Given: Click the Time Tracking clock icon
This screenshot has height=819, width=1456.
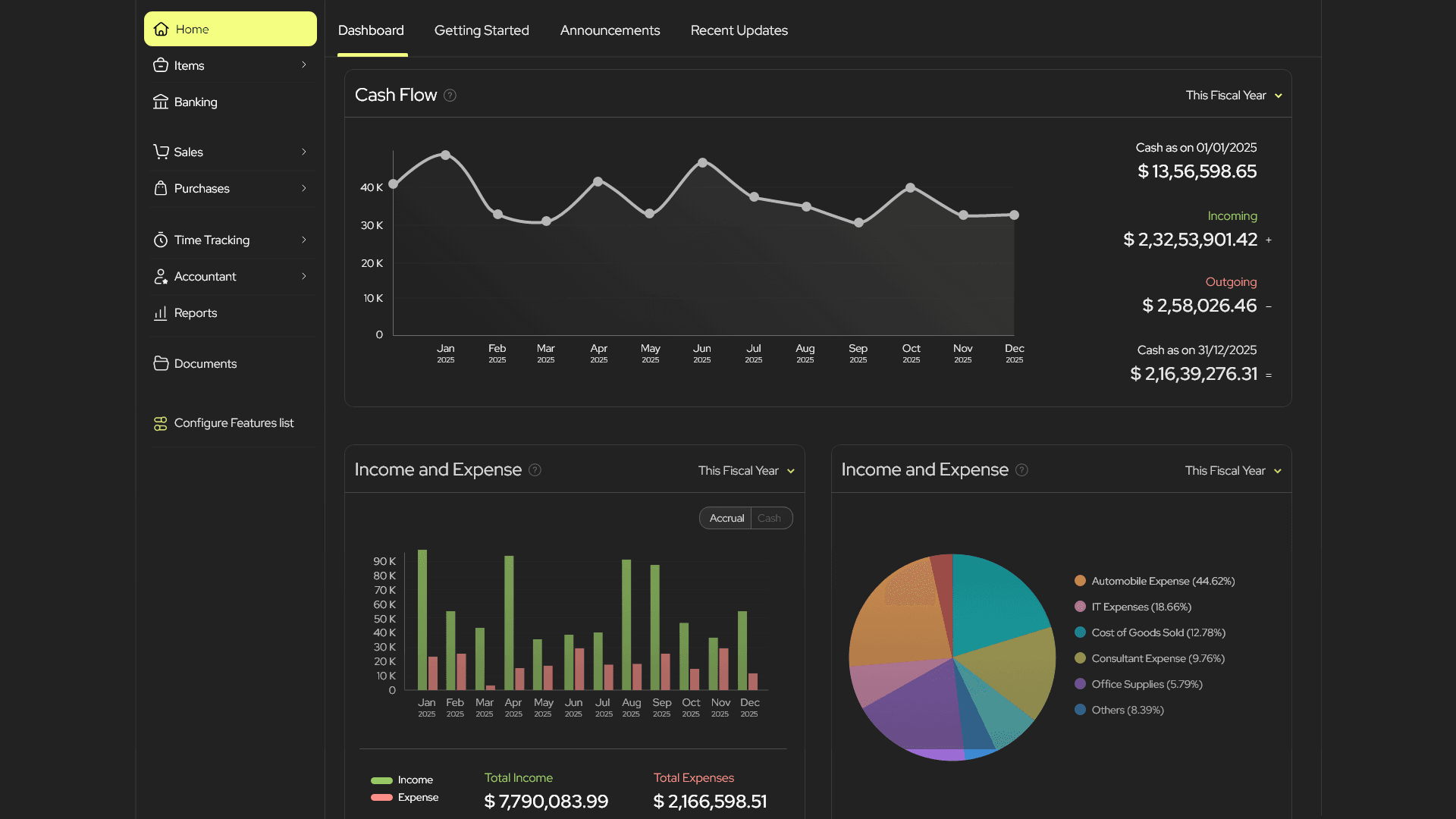Looking at the screenshot, I should (x=161, y=240).
